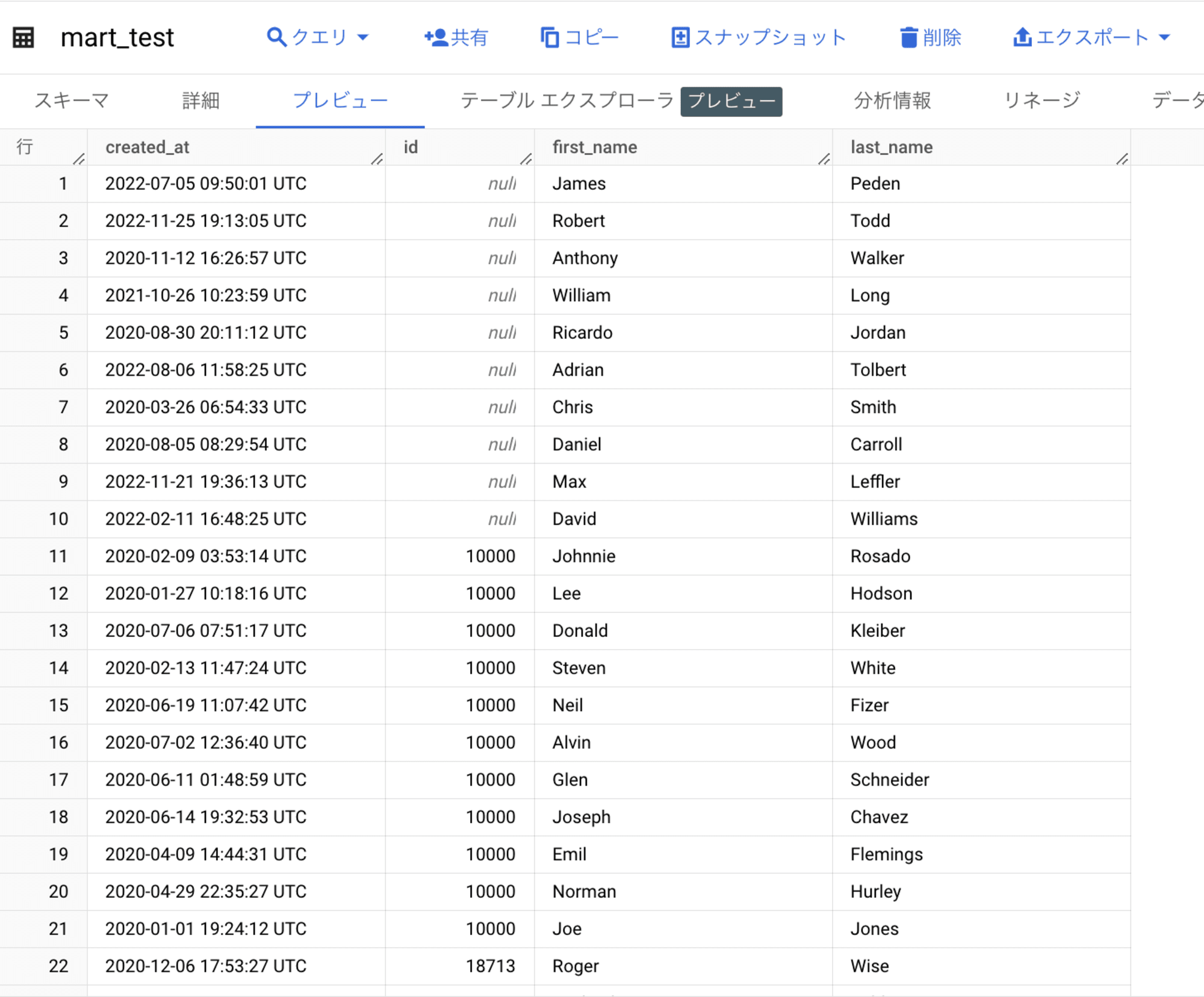Click the export upload icon
This screenshot has height=997, width=1204.
[1022, 37]
